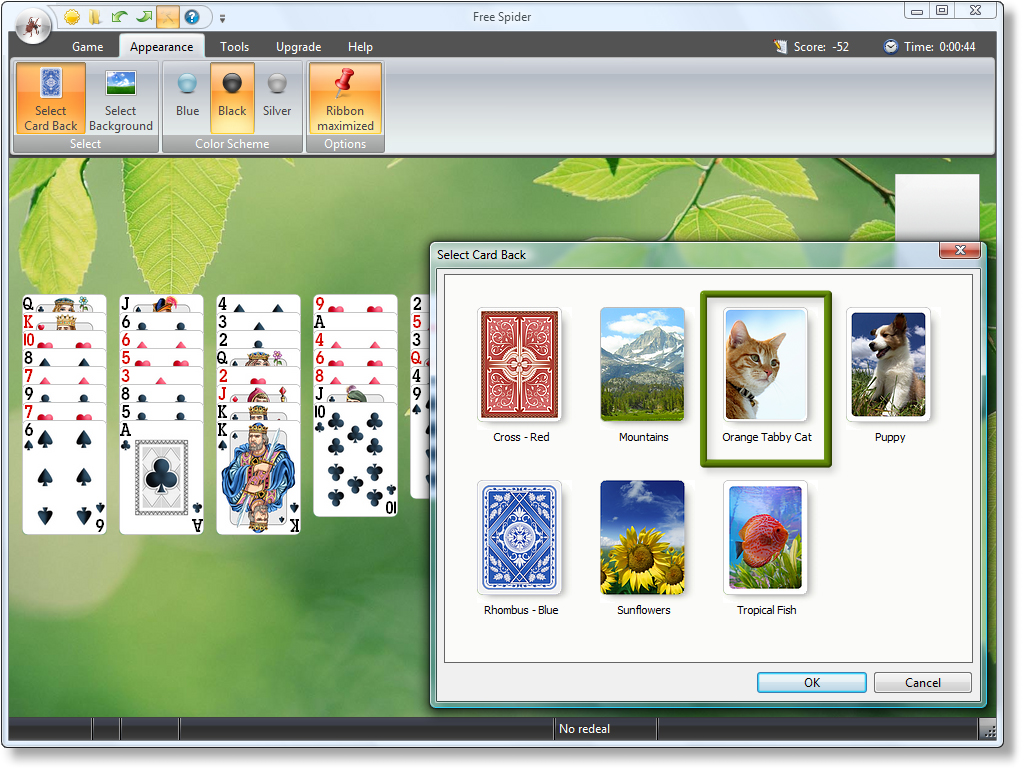Screen dimensions: 1024x768
Task: Open the Select Background picker
Action: tap(121, 98)
